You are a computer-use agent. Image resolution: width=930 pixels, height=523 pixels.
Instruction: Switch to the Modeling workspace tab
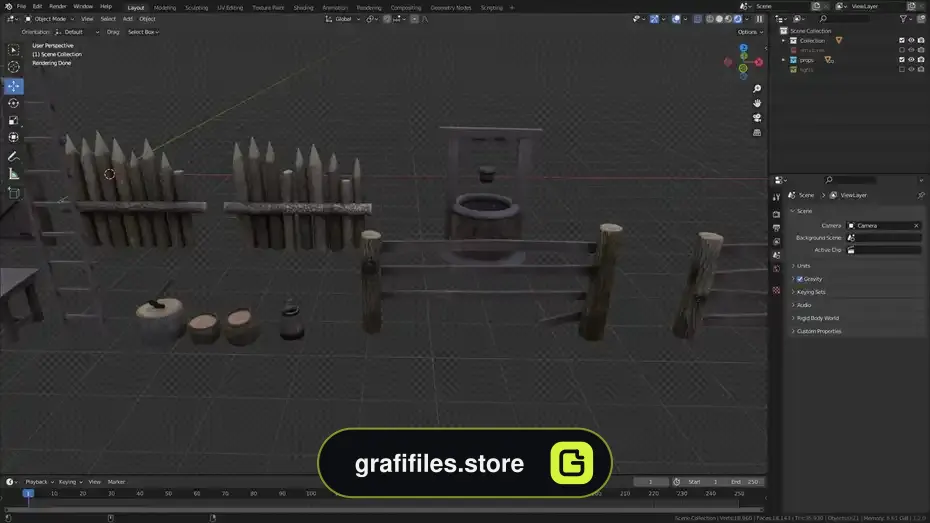pyautogui.click(x=165, y=8)
